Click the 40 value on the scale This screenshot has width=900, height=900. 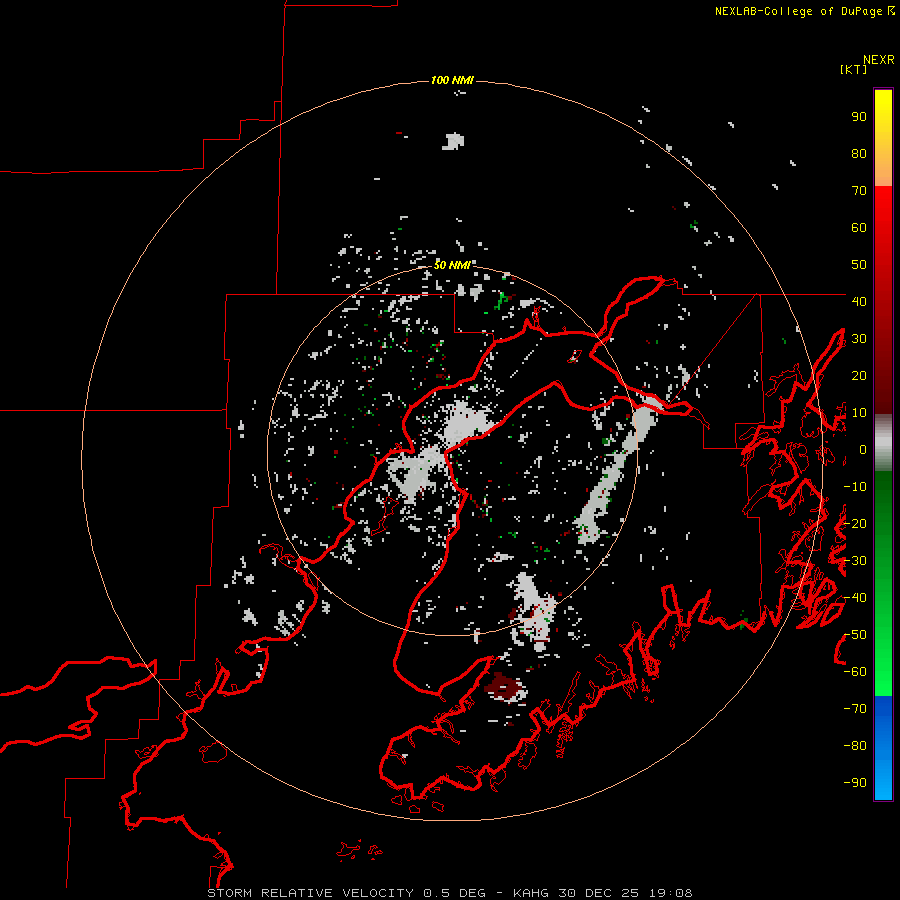point(859,301)
